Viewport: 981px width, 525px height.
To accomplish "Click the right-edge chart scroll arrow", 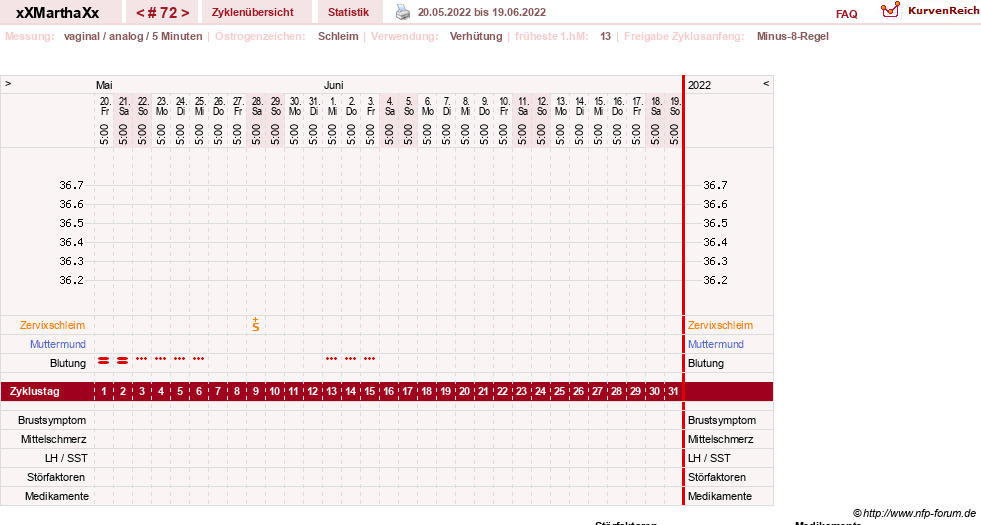I will [766, 83].
